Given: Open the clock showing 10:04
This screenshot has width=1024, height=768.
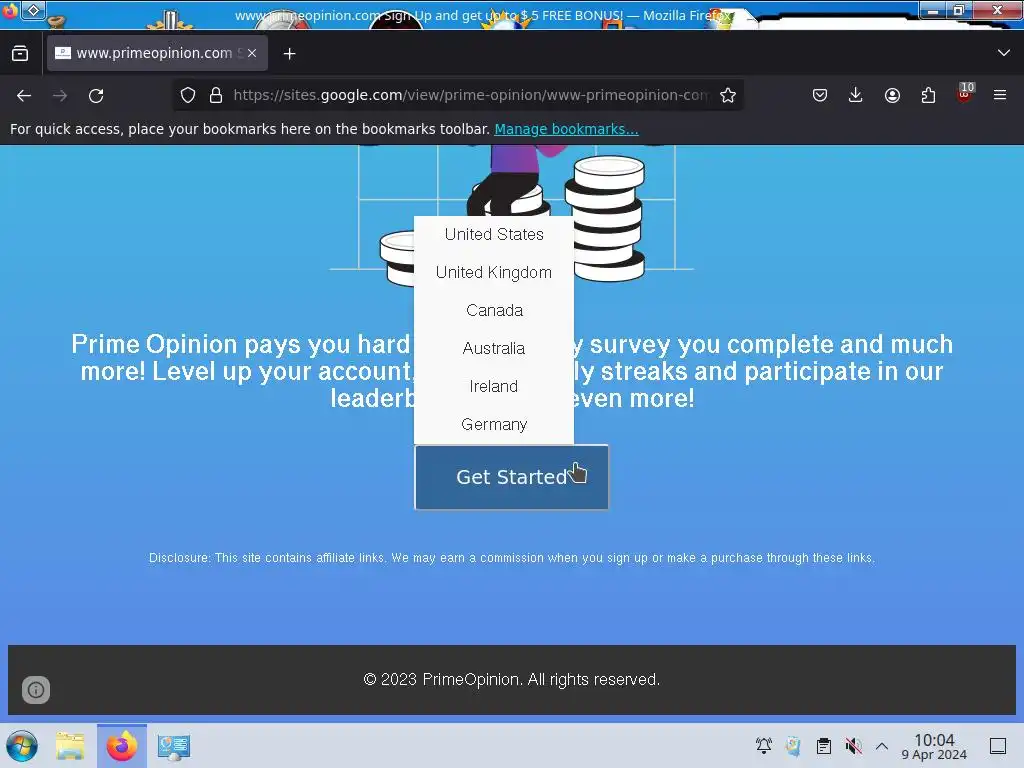Looking at the screenshot, I should pyautogui.click(x=934, y=746).
